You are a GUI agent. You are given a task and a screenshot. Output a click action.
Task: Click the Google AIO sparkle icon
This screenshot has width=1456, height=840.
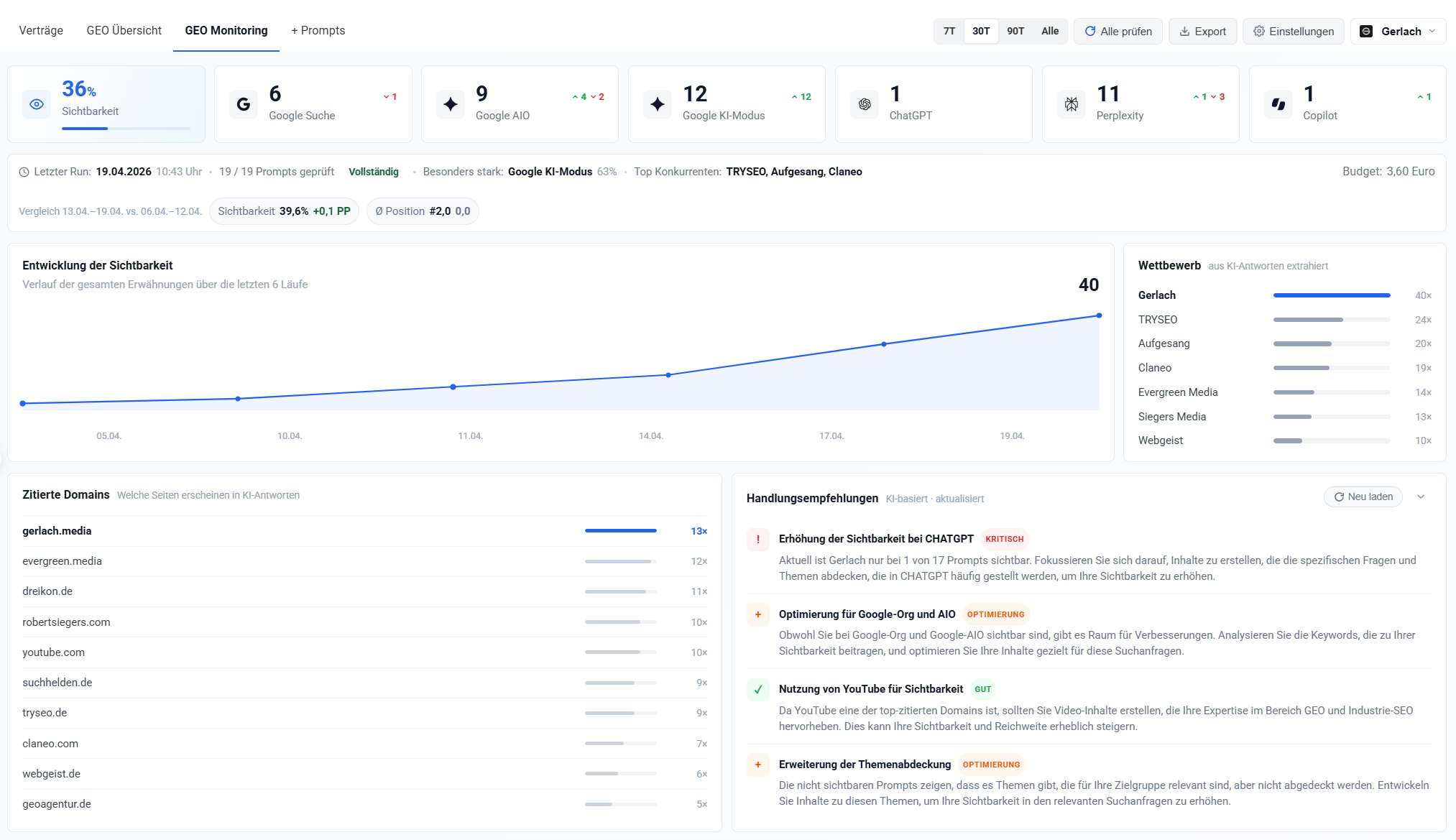pyautogui.click(x=450, y=103)
